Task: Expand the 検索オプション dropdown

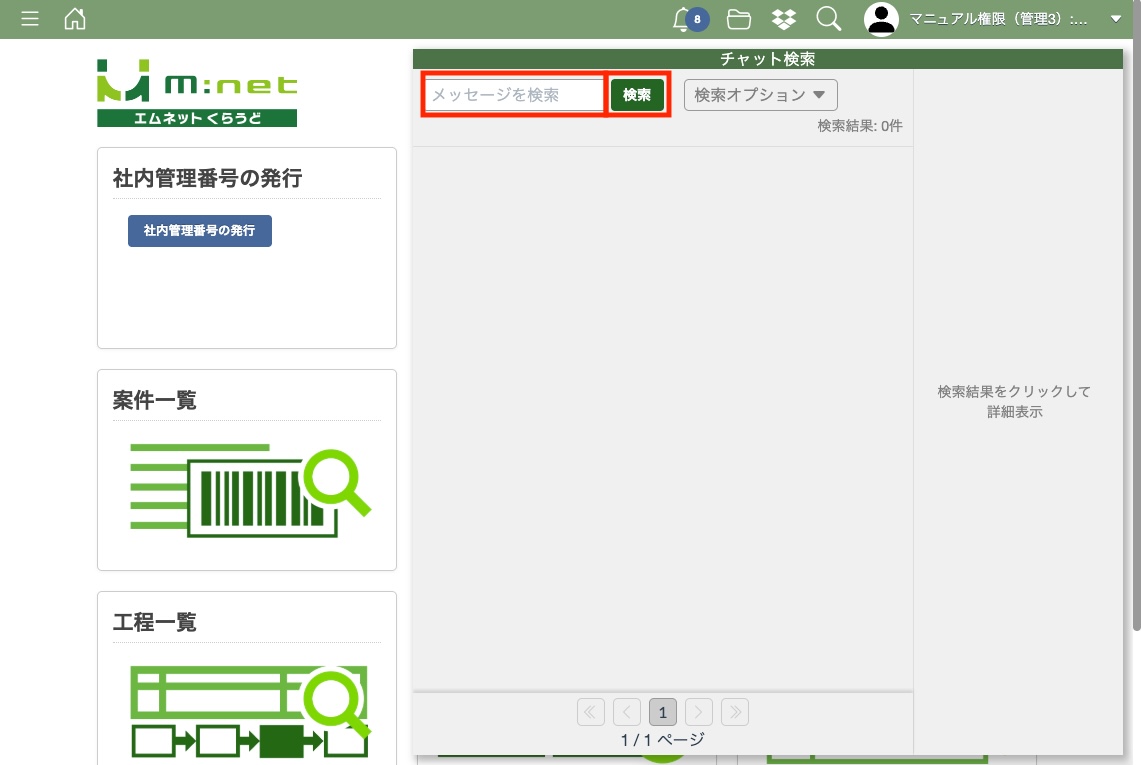Action: point(760,95)
